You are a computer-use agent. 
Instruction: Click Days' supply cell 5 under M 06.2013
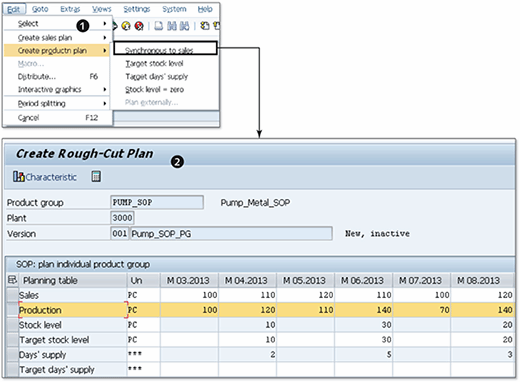(x=363, y=355)
